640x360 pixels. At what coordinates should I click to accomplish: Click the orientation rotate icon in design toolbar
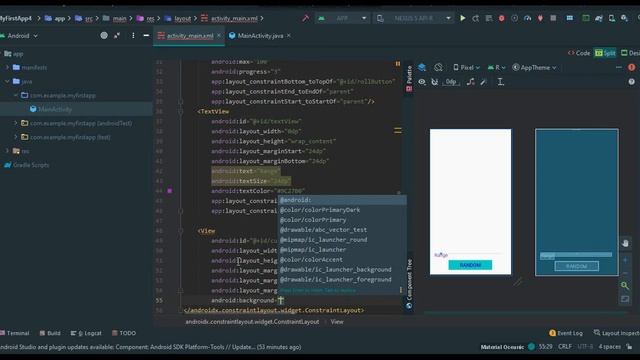coord(438,67)
